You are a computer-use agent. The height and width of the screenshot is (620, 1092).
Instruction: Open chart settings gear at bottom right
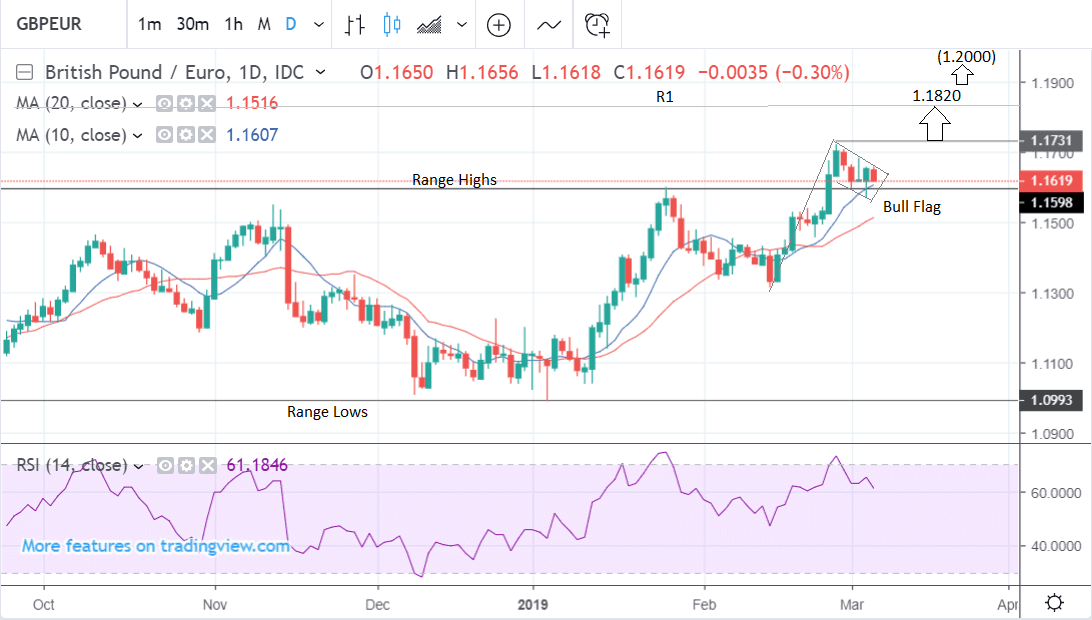[x=1054, y=602]
